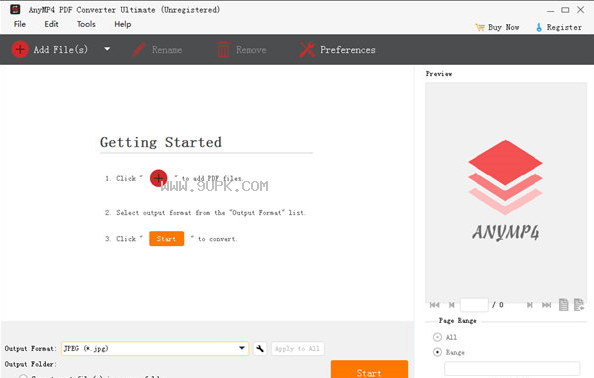Open output settings wrench icon

[x=260, y=348]
